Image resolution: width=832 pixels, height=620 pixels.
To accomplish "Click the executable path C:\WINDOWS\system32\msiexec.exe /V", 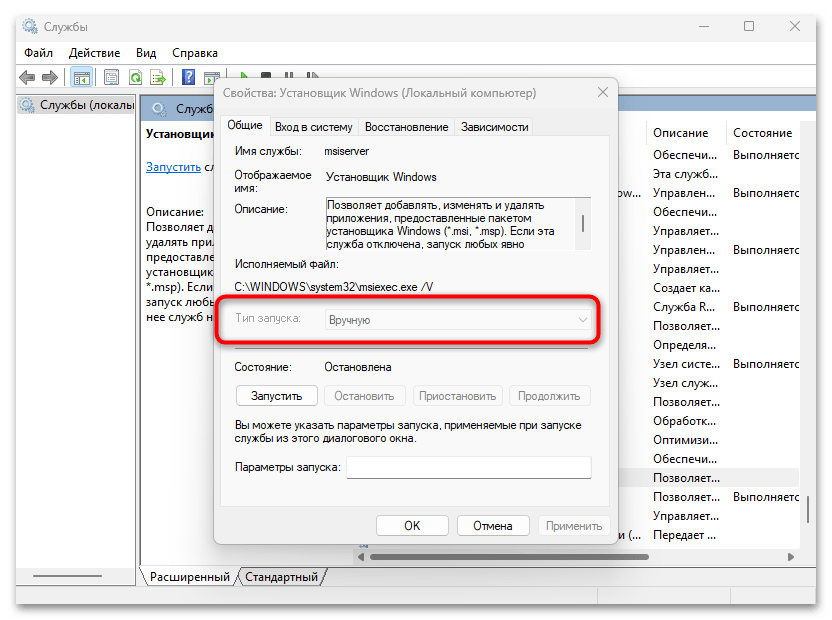I will 334,287.
